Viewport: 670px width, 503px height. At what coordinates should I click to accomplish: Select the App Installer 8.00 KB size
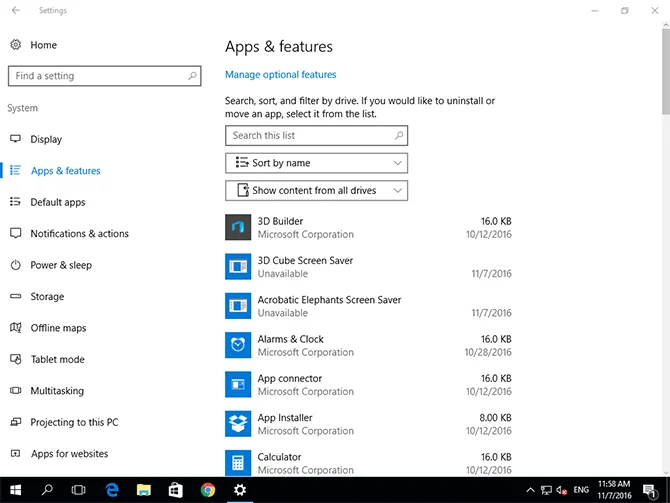pyautogui.click(x=495, y=418)
